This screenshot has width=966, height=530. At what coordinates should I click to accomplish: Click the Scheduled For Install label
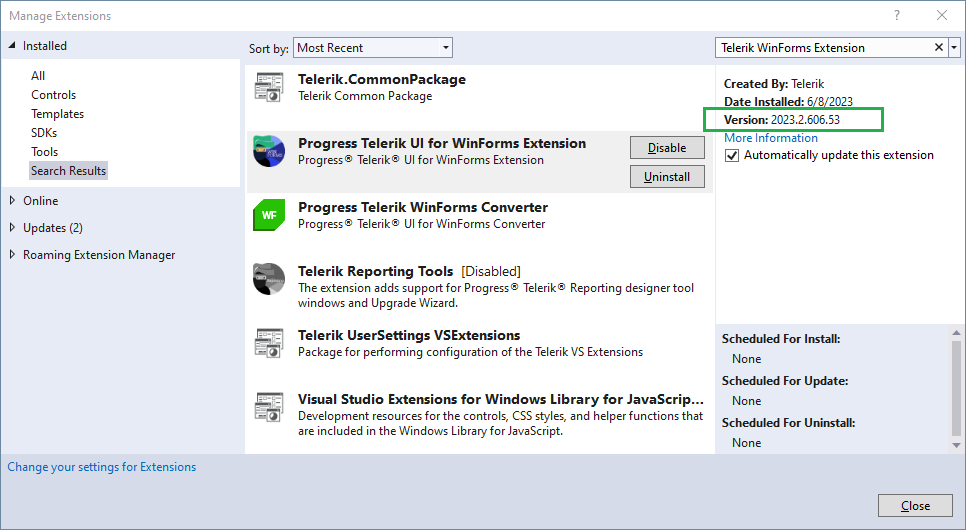781,339
